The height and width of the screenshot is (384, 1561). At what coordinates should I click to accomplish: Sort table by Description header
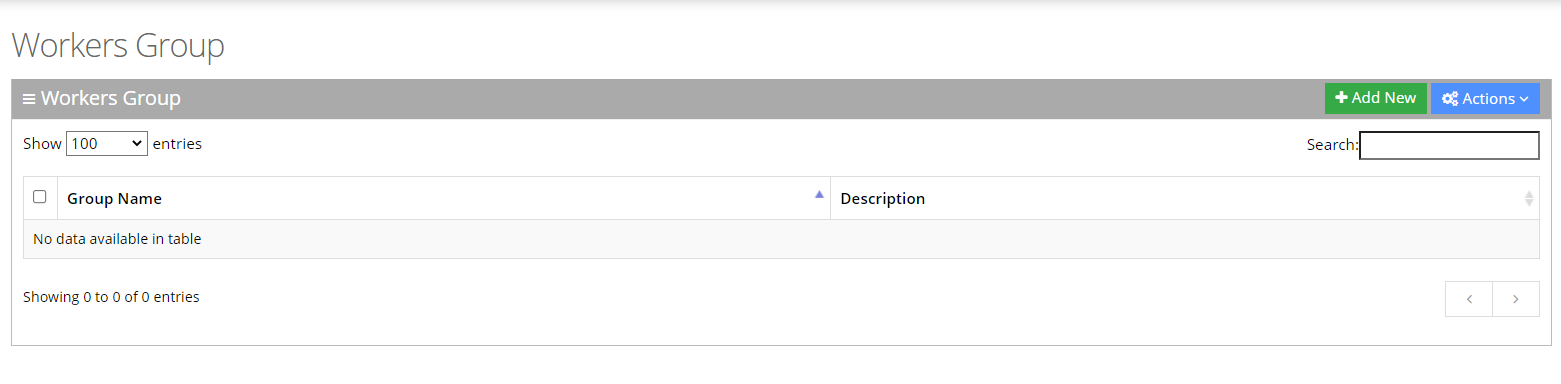[883, 198]
